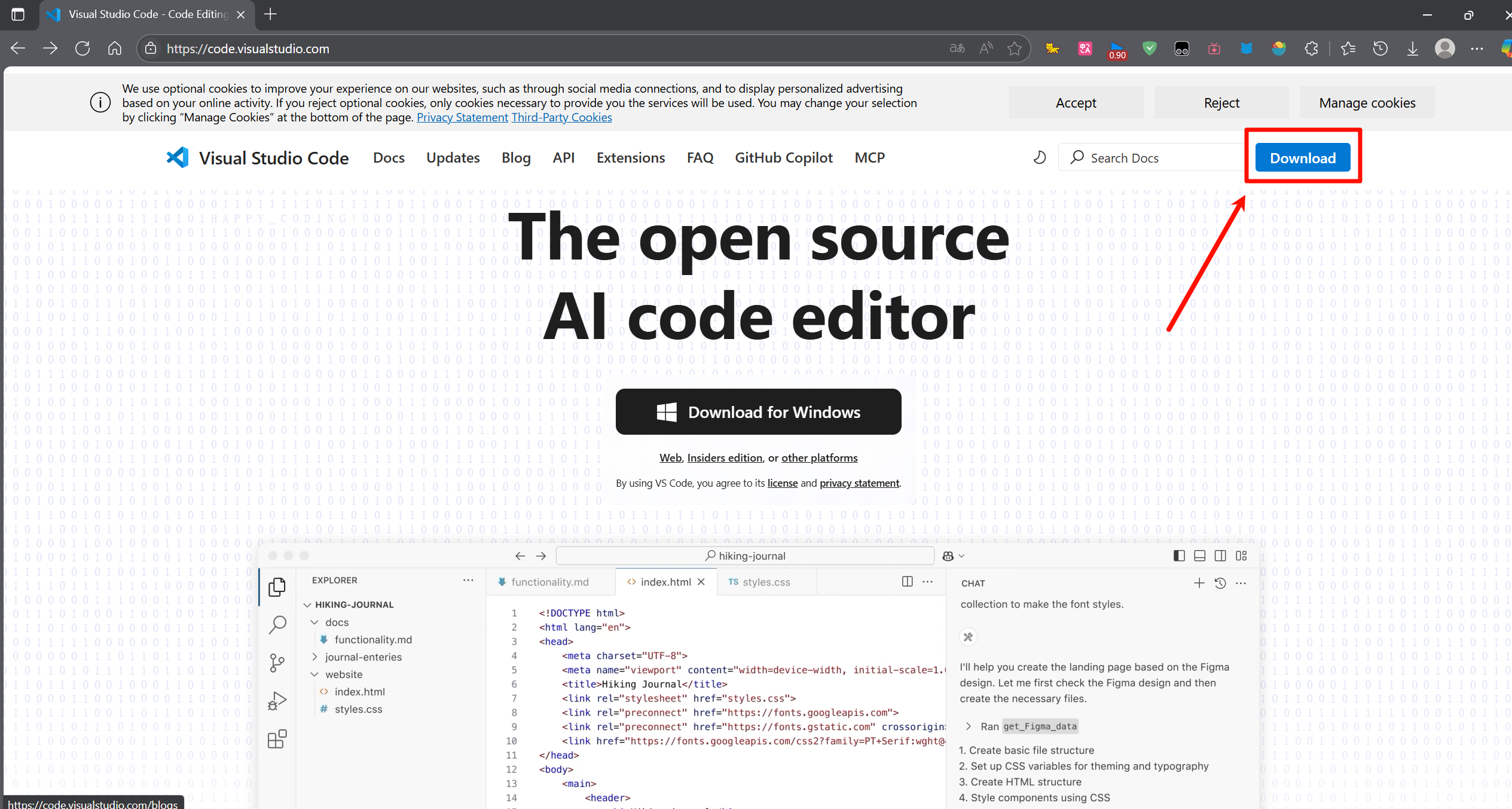Open the Insiders edition link

point(725,458)
